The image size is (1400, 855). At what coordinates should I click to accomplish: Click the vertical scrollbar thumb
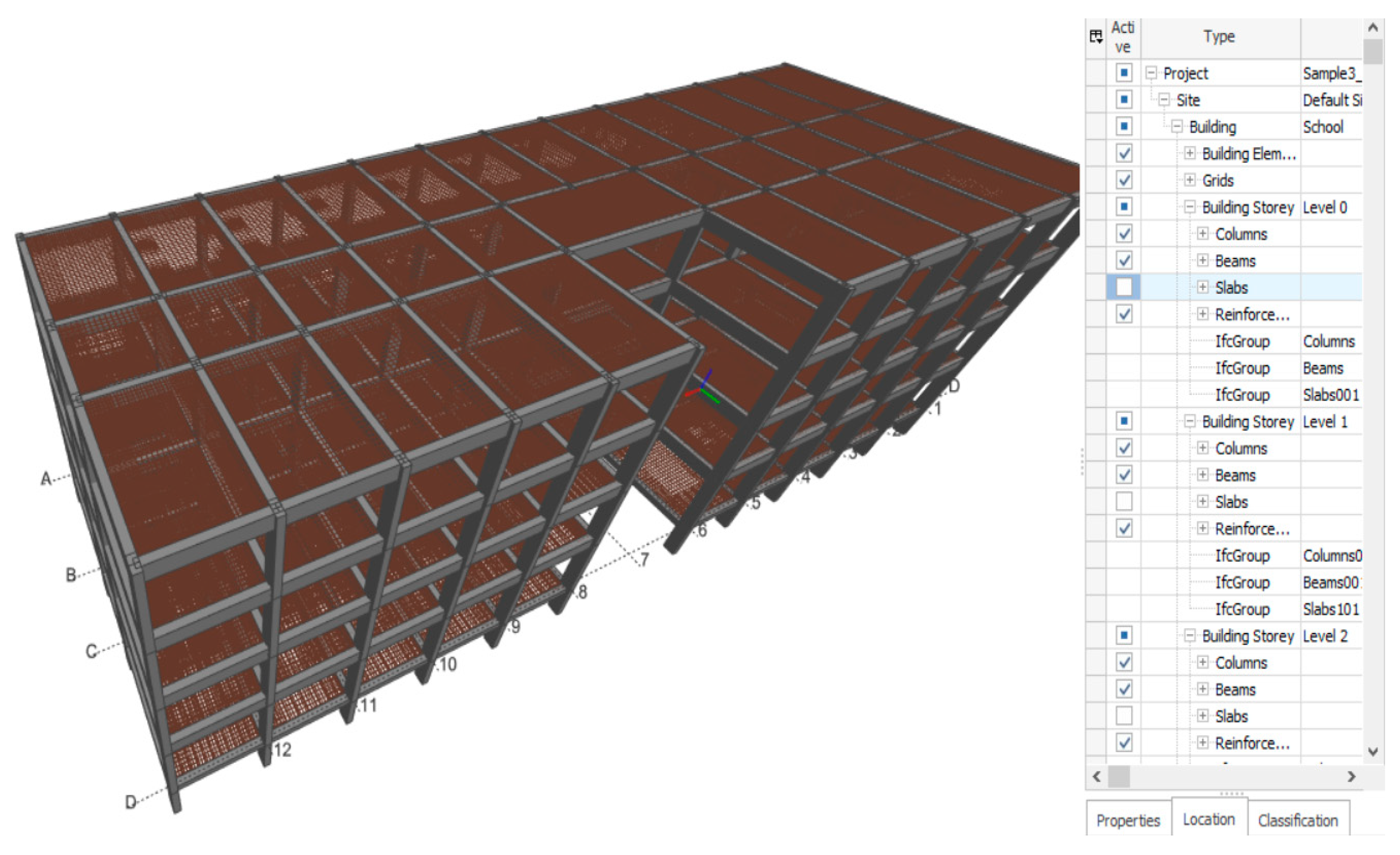click(x=1373, y=52)
